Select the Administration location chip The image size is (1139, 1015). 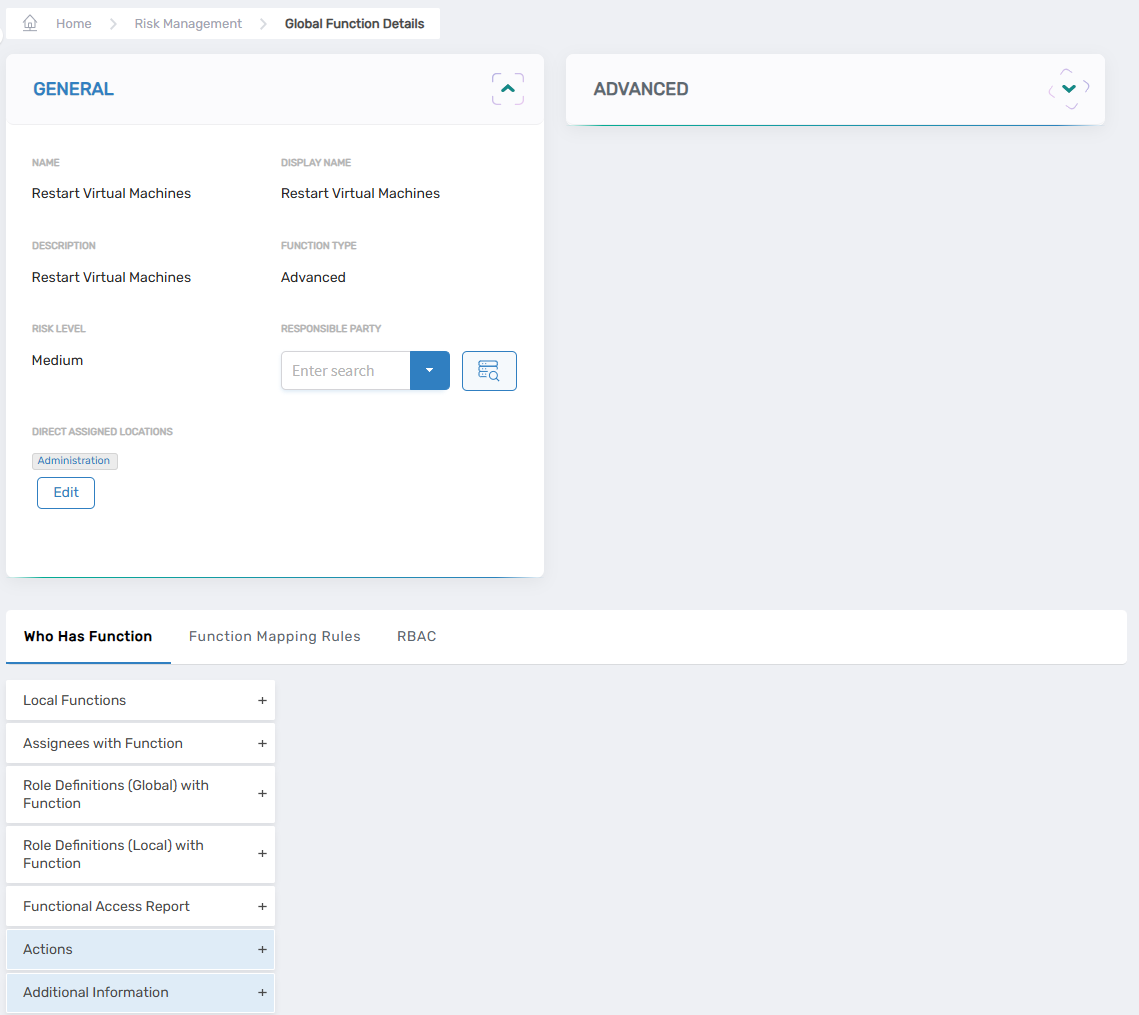pyautogui.click(x=74, y=460)
